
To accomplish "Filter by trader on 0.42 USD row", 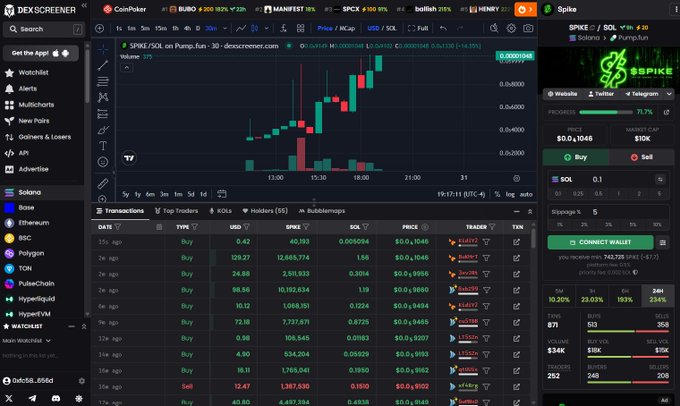I will (x=486, y=242).
